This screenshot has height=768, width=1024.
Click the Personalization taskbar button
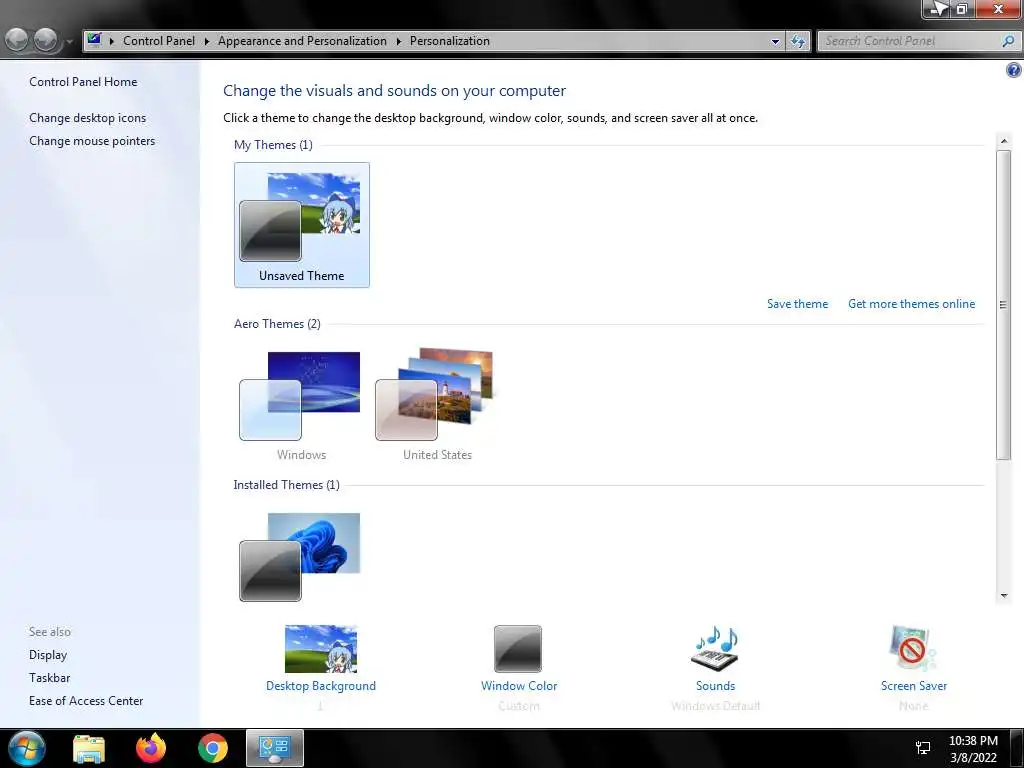click(275, 748)
